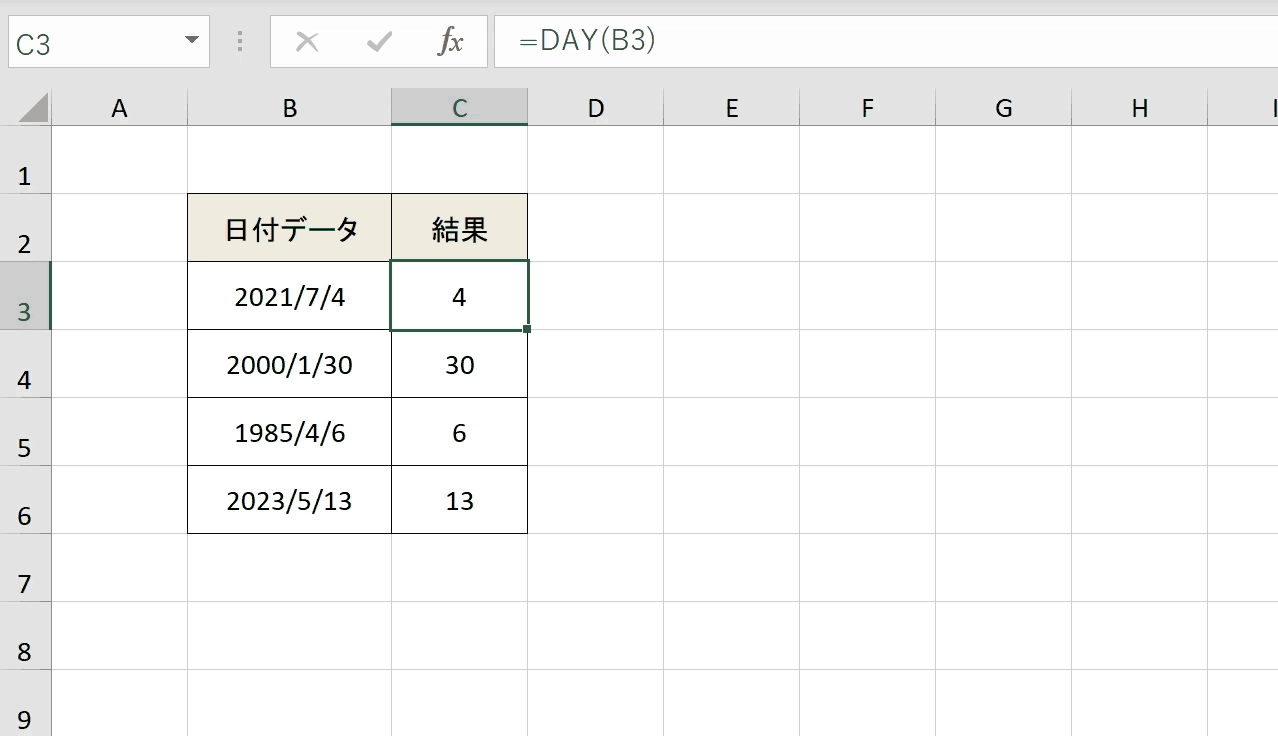Select row 7 header
This screenshot has width=1278, height=736.
pos(25,568)
